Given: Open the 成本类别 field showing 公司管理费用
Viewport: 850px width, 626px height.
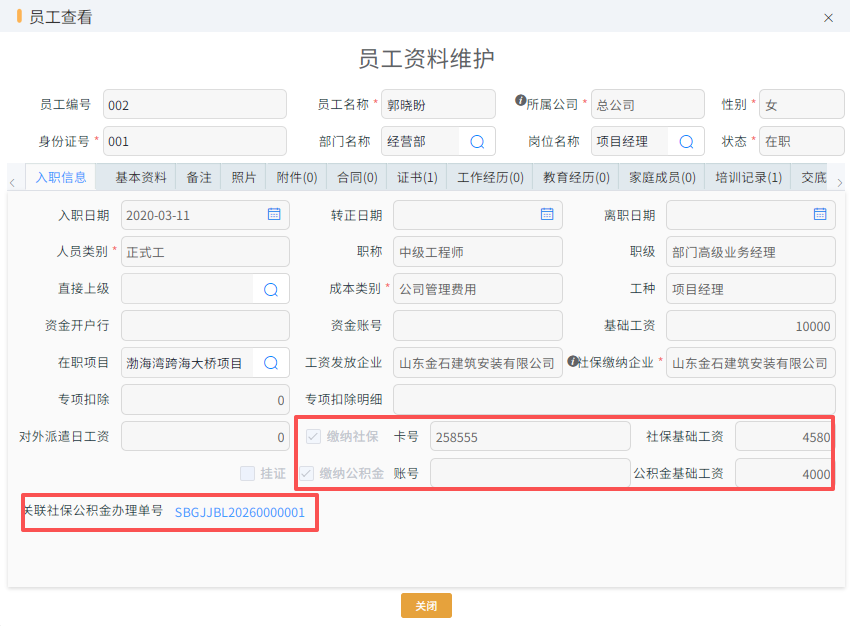Looking at the screenshot, I should point(478,289).
